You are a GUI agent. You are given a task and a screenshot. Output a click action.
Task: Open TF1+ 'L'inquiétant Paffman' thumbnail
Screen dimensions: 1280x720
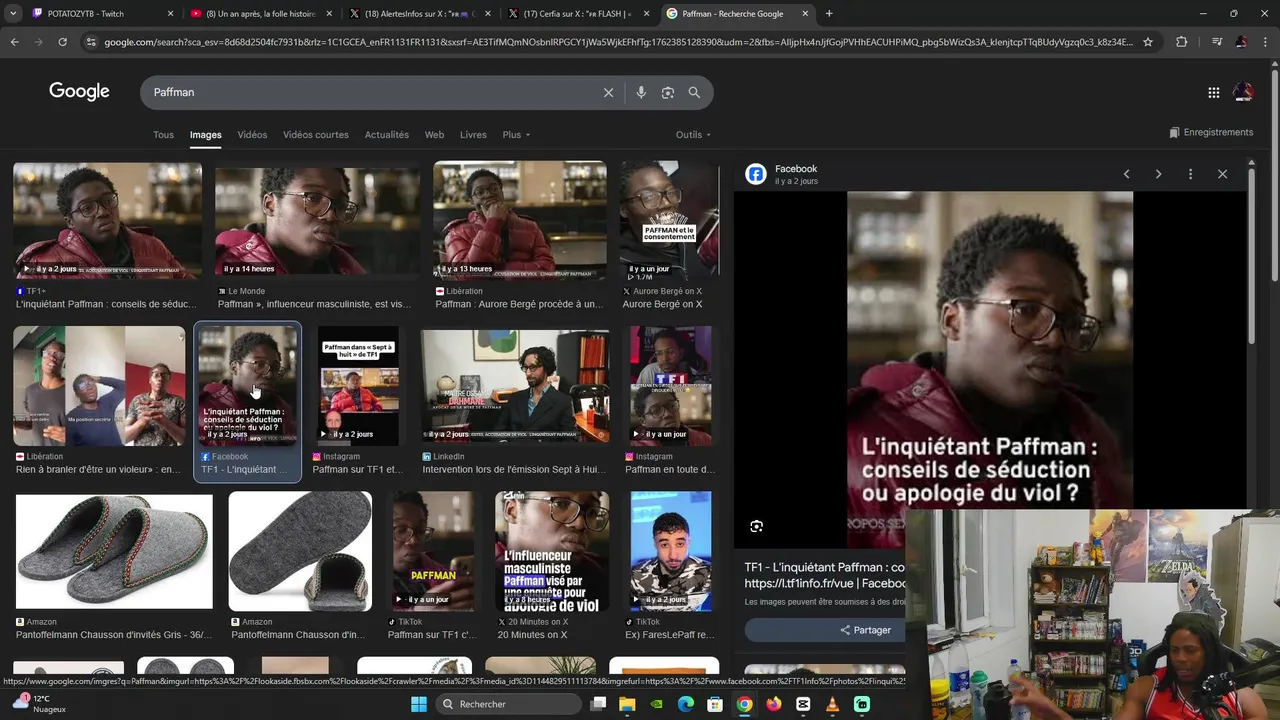point(107,220)
